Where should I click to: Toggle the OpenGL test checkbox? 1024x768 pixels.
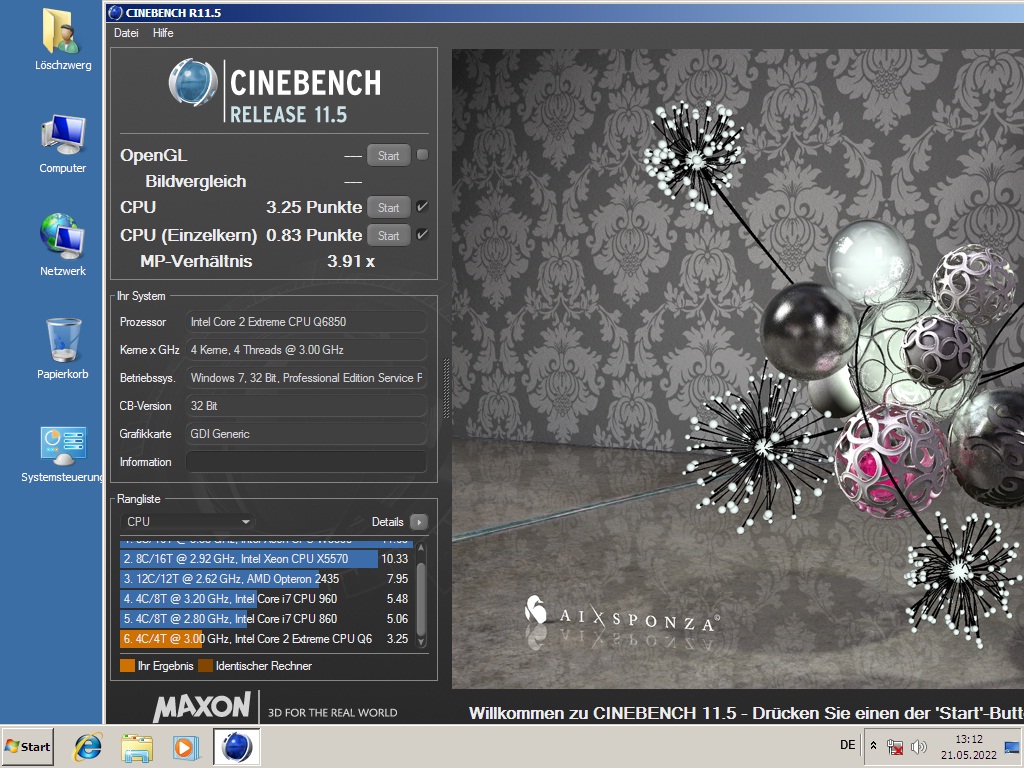point(423,155)
